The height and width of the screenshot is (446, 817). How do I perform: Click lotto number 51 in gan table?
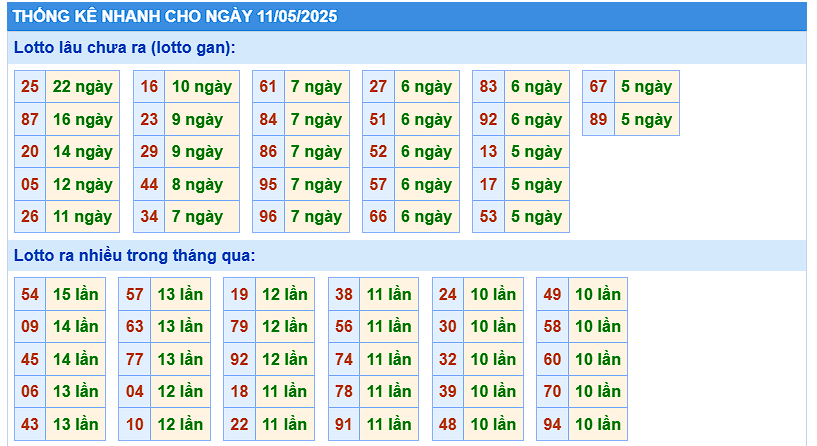(378, 119)
